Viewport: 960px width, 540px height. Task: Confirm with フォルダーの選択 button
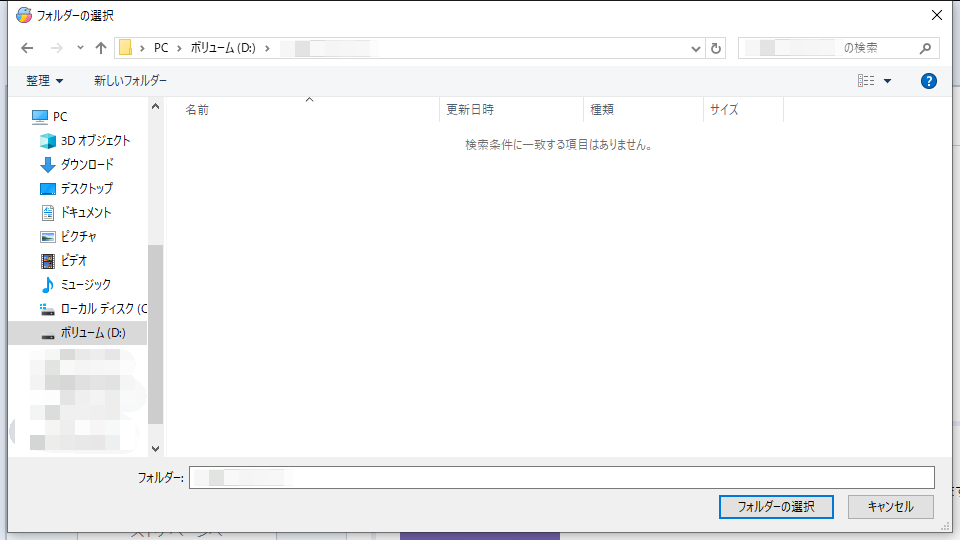776,507
